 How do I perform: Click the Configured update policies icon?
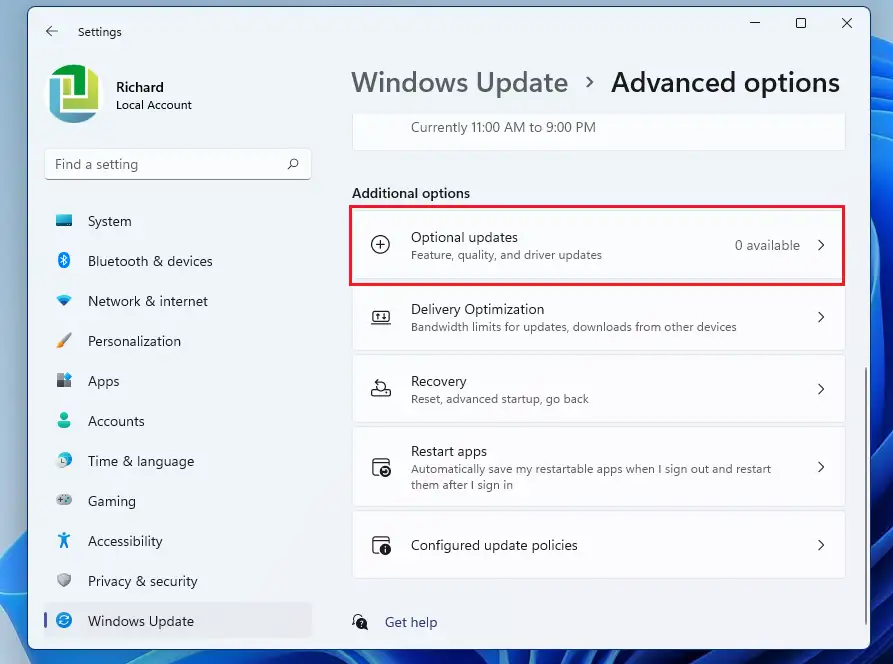[381, 545]
